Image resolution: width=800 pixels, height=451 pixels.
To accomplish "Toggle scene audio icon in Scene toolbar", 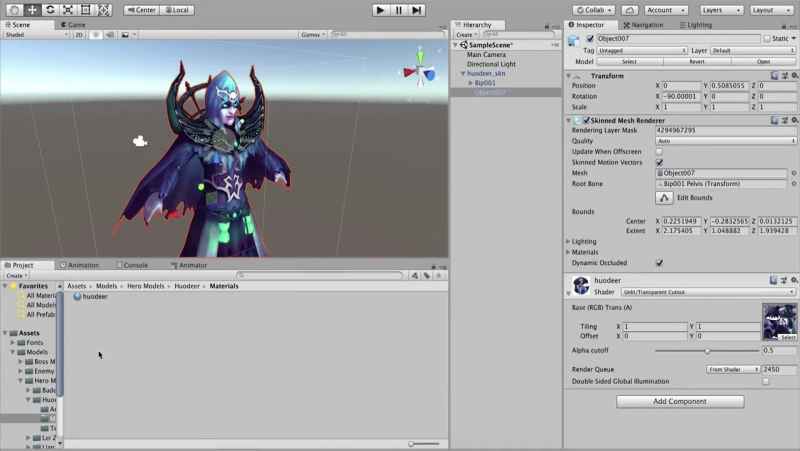I will click(x=110, y=35).
